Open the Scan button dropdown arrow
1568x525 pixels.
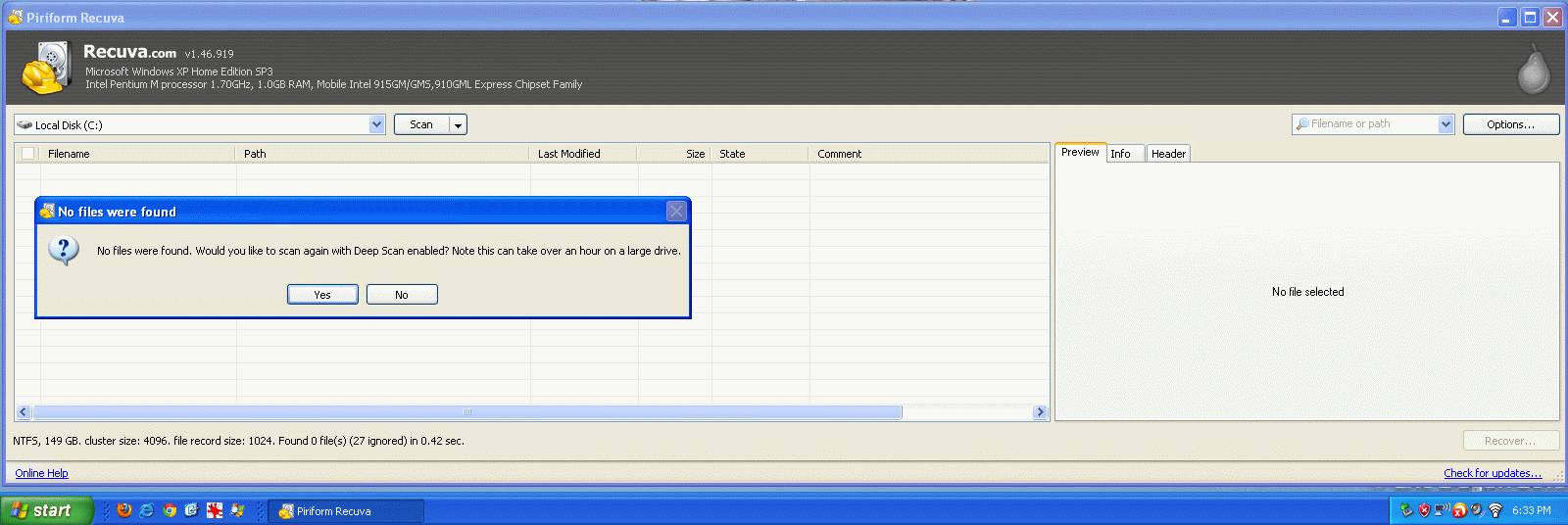tap(458, 124)
